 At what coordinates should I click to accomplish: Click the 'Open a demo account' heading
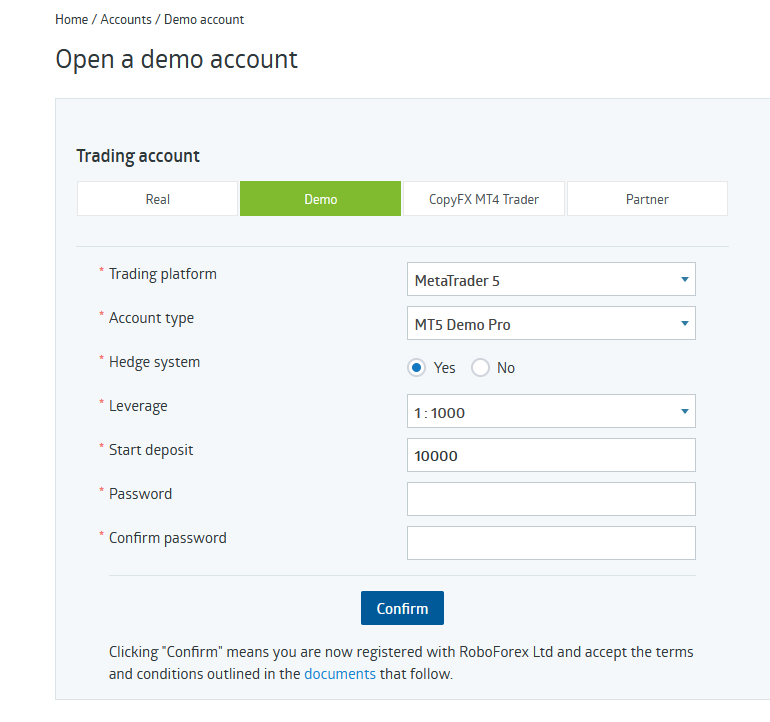coord(177,59)
